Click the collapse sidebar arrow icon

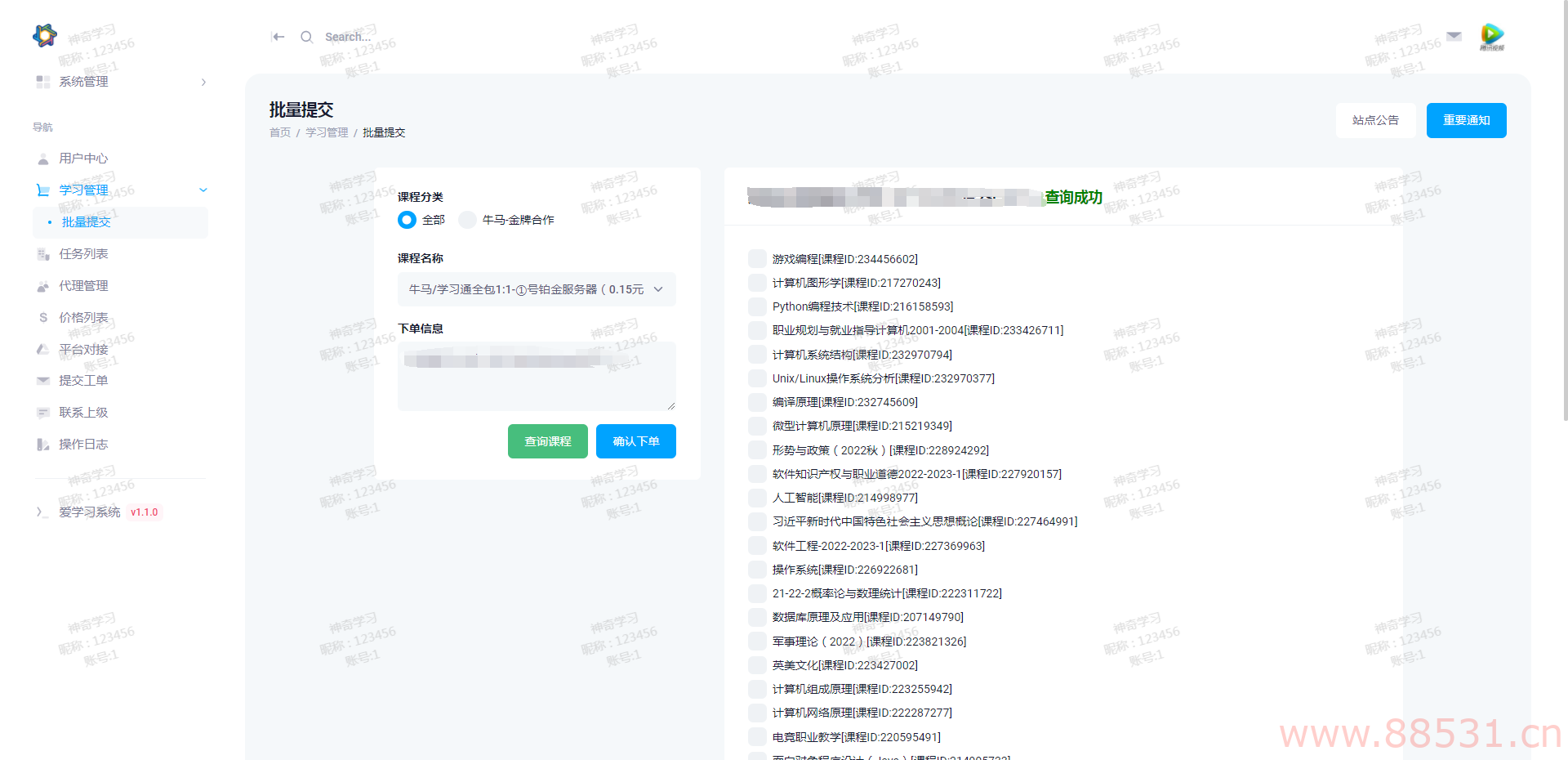[x=278, y=37]
